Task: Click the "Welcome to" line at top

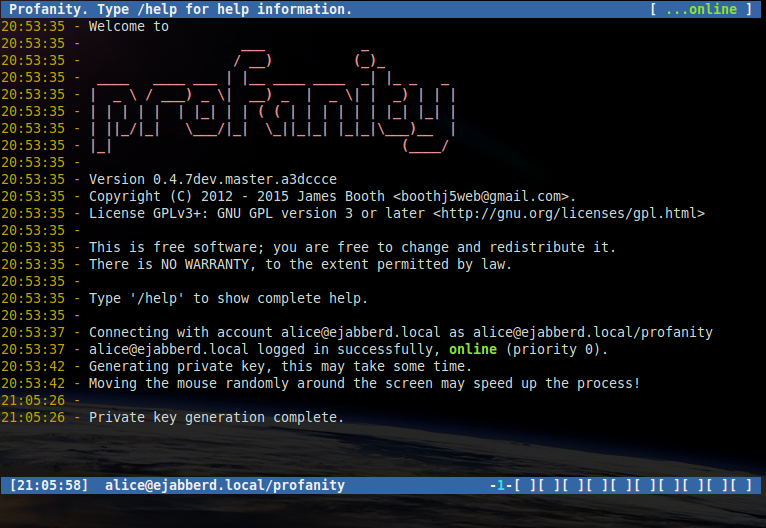Action: click(x=129, y=27)
